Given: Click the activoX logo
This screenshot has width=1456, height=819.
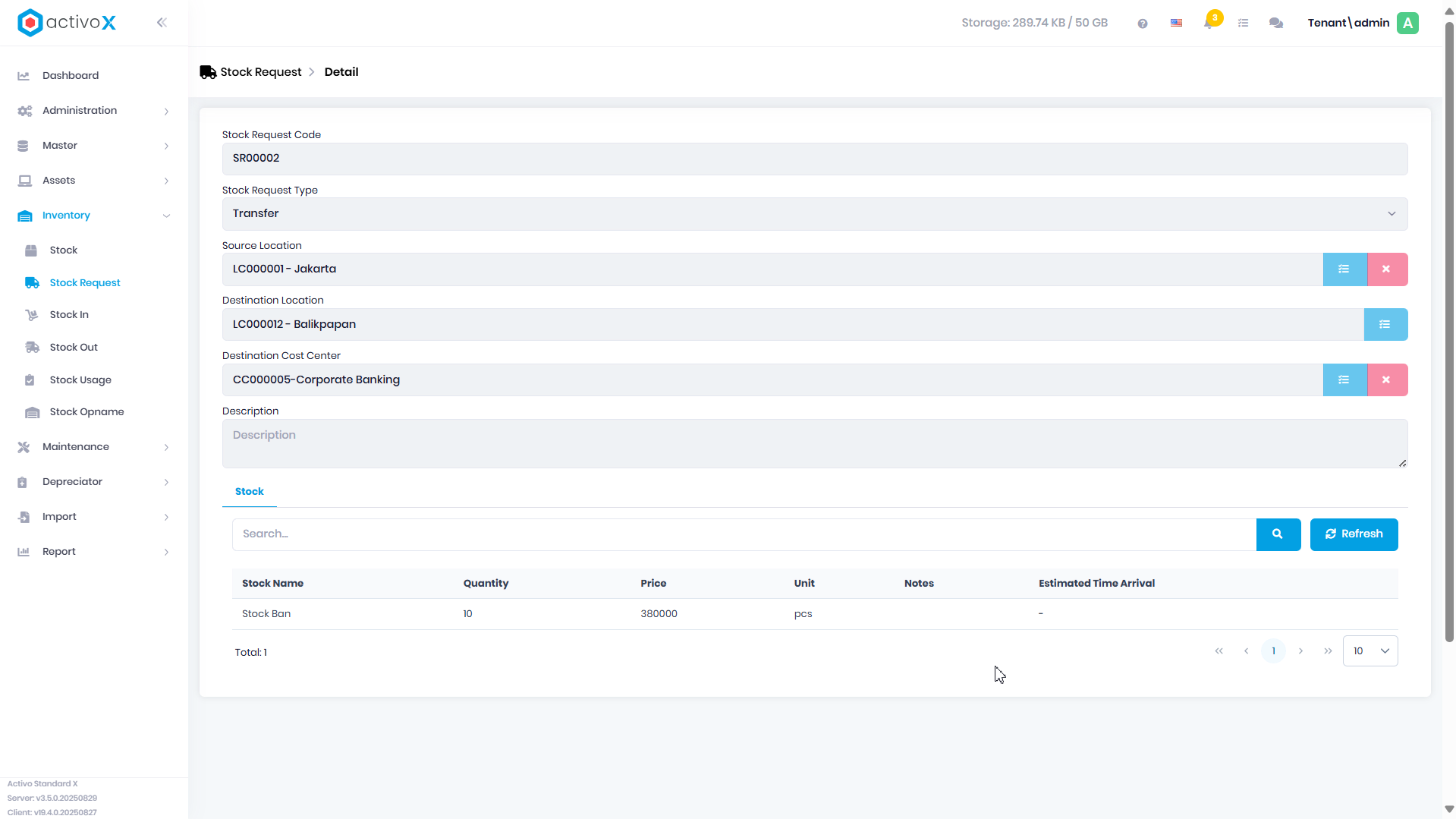Looking at the screenshot, I should click(67, 23).
